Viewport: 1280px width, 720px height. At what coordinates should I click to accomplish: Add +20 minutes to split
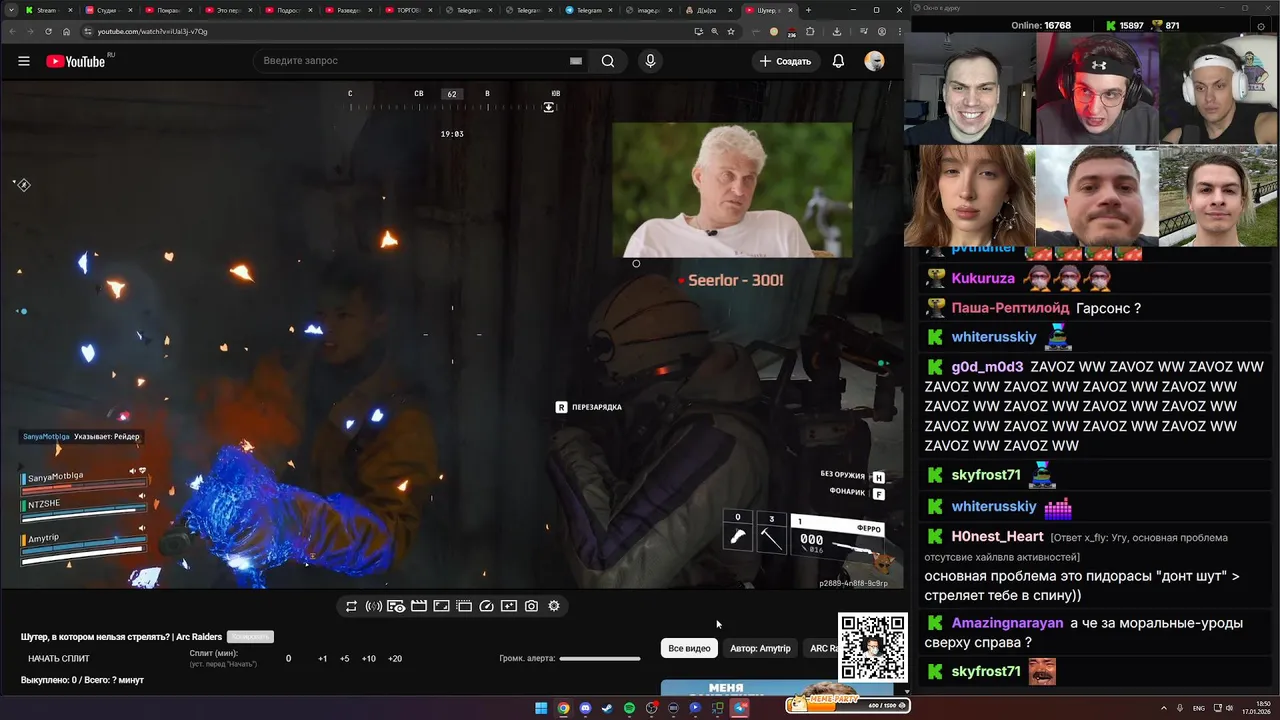395,658
